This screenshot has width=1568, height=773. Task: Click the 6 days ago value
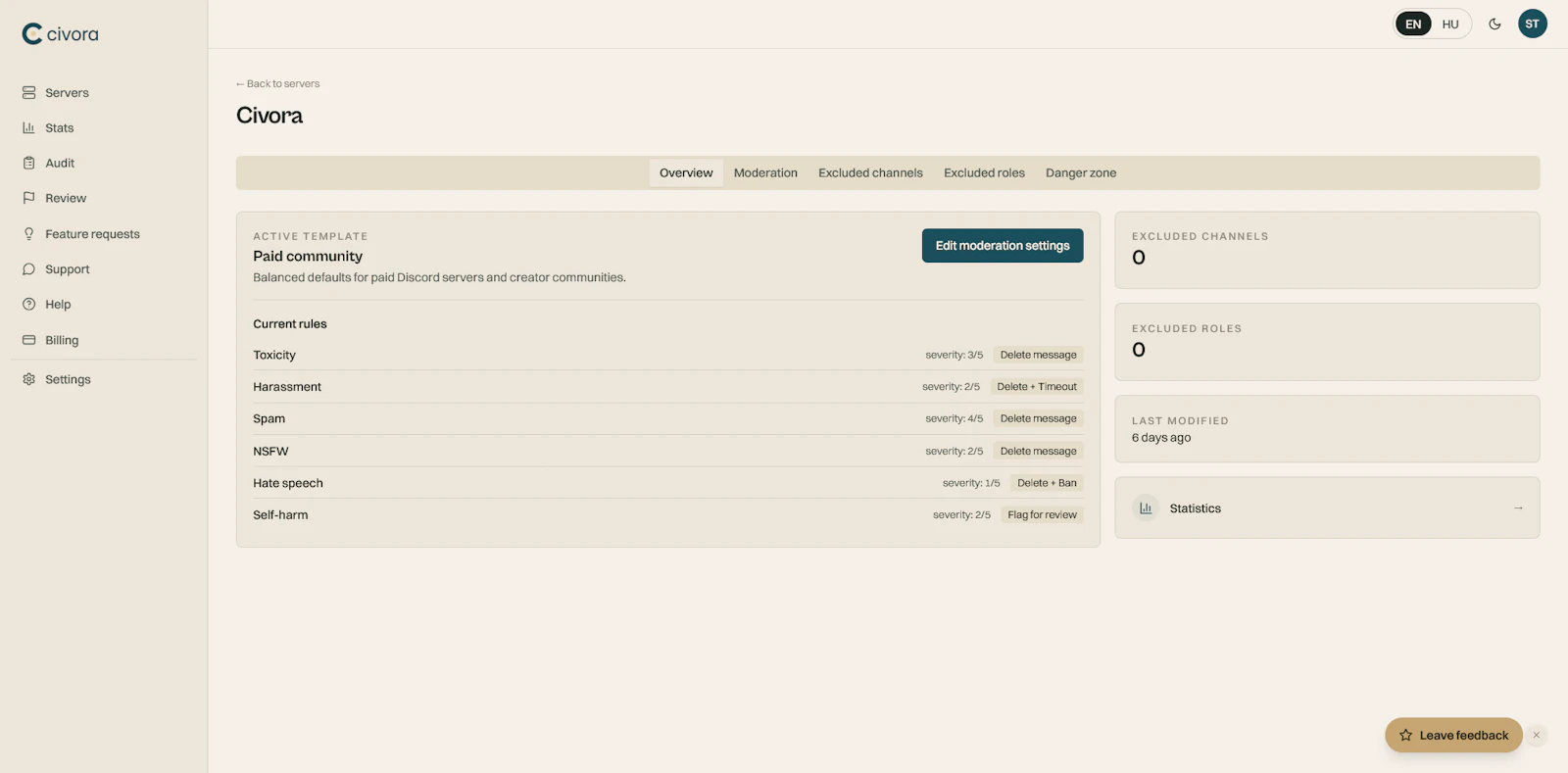pos(1161,438)
